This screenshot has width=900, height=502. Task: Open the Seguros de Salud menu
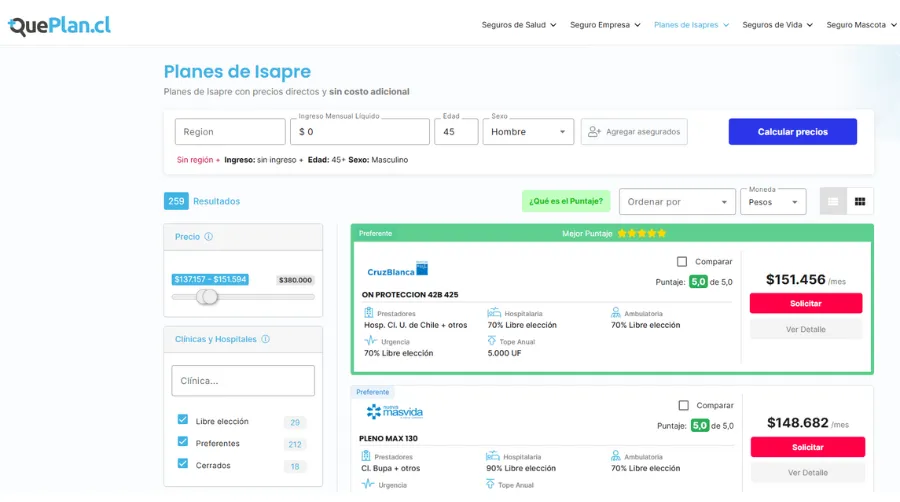click(519, 25)
